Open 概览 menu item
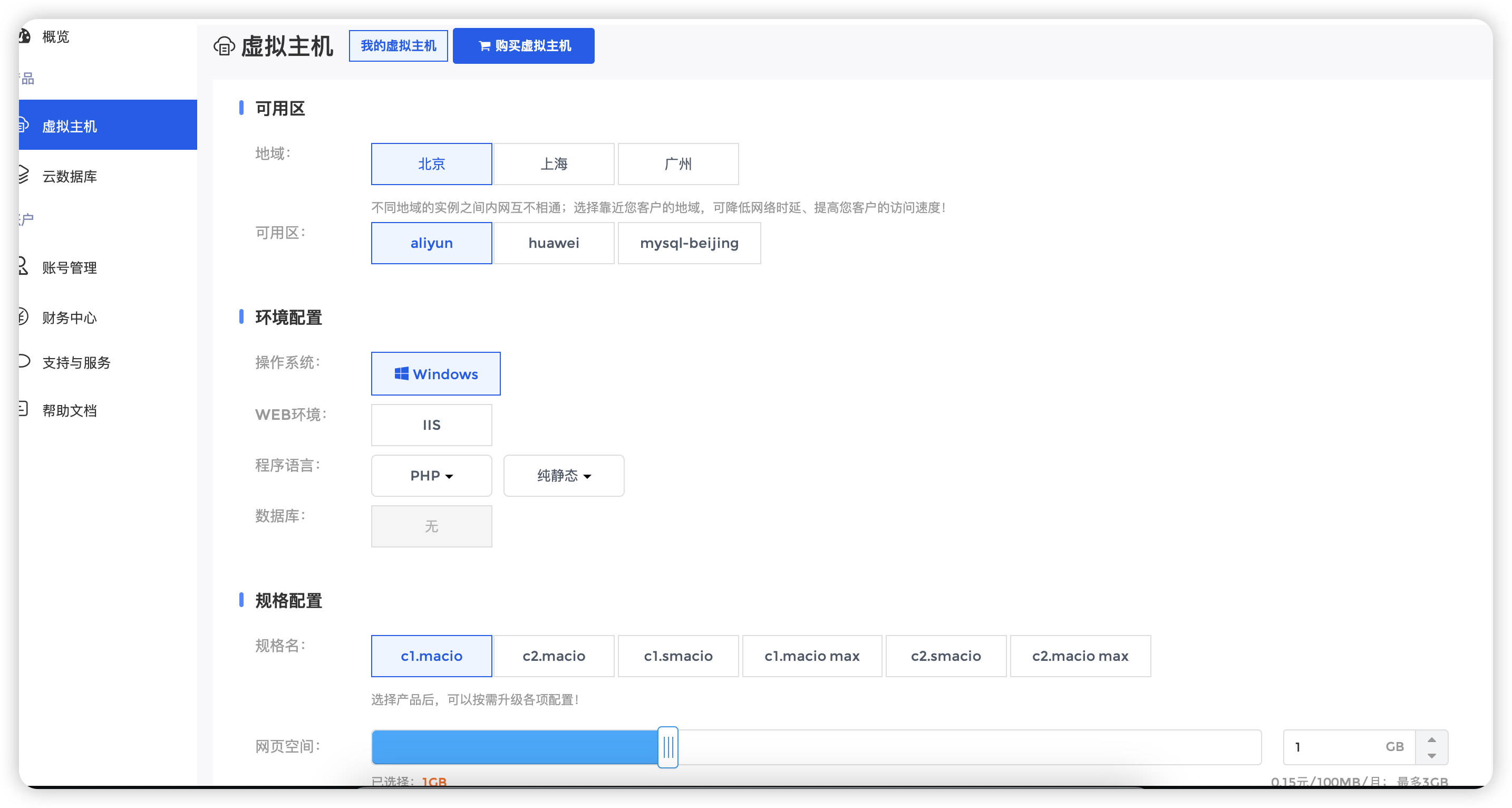The width and height of the screenshot is (1512, 808). pos(56,36)
